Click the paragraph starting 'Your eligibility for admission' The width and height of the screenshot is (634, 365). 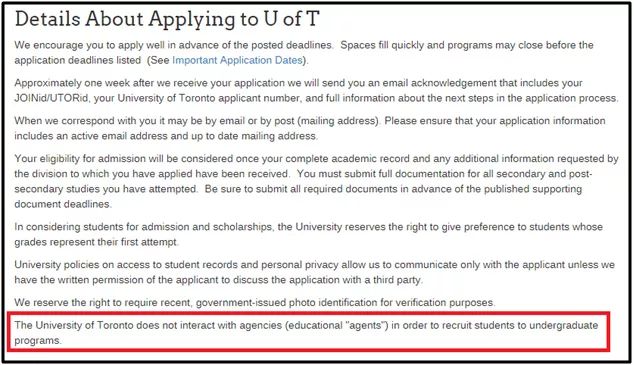pos(316,181)
